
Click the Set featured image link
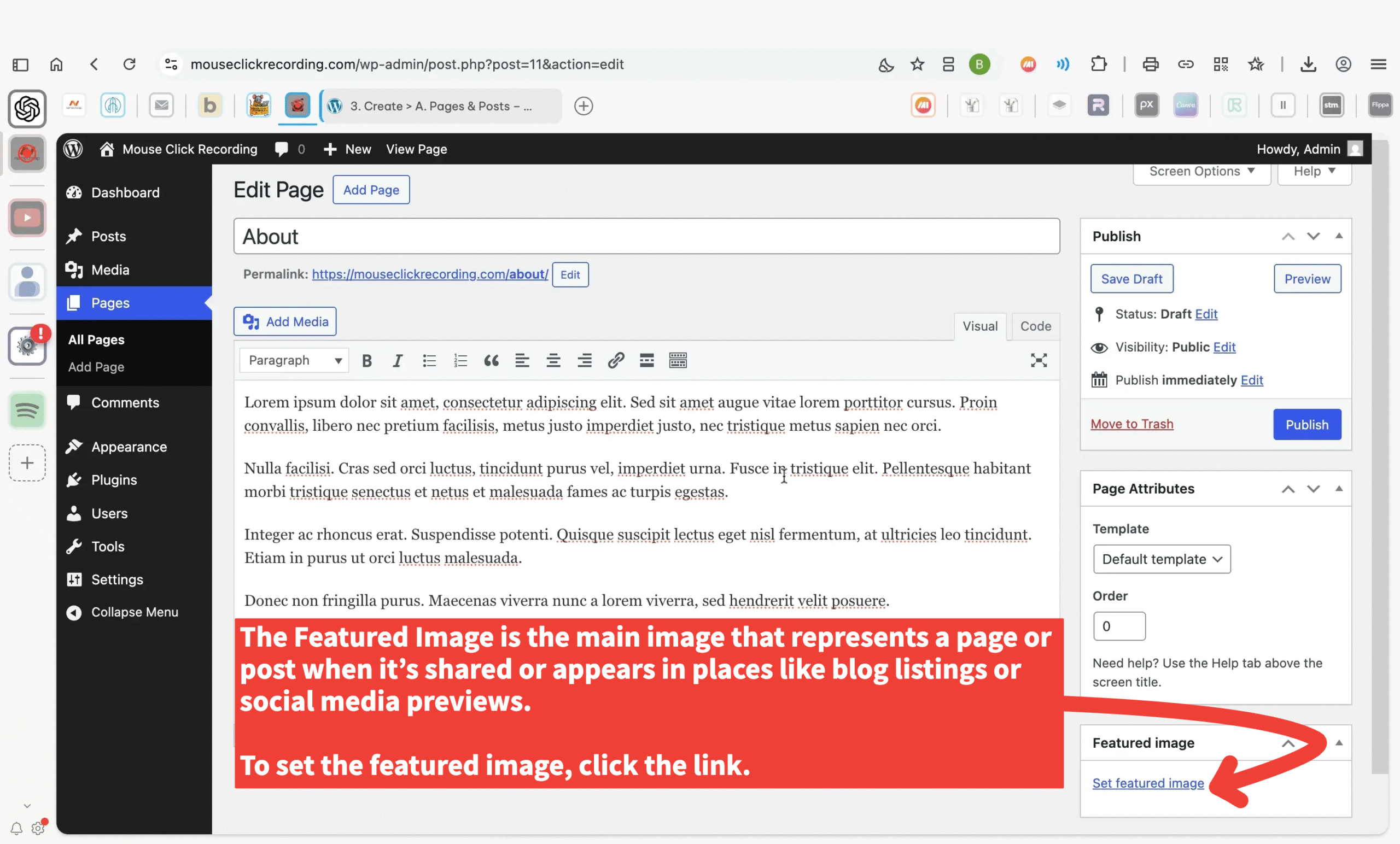[x=1148, y=783]
